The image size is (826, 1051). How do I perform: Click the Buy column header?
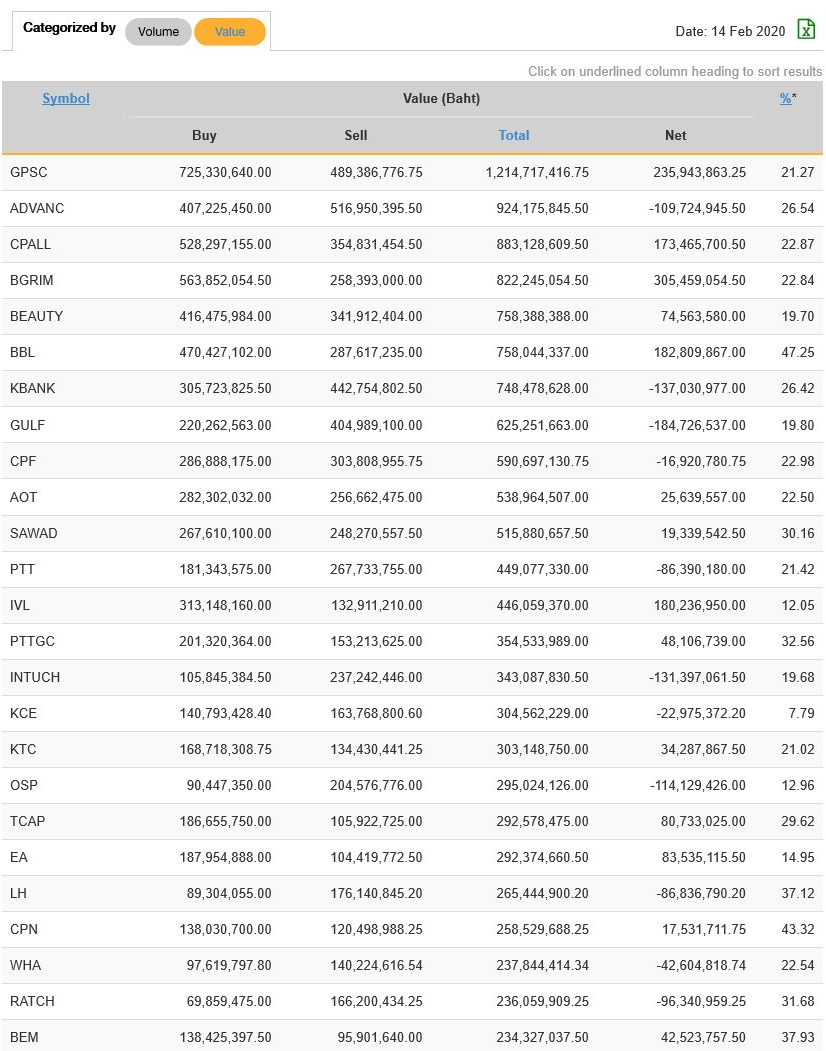tap(204, 135)
